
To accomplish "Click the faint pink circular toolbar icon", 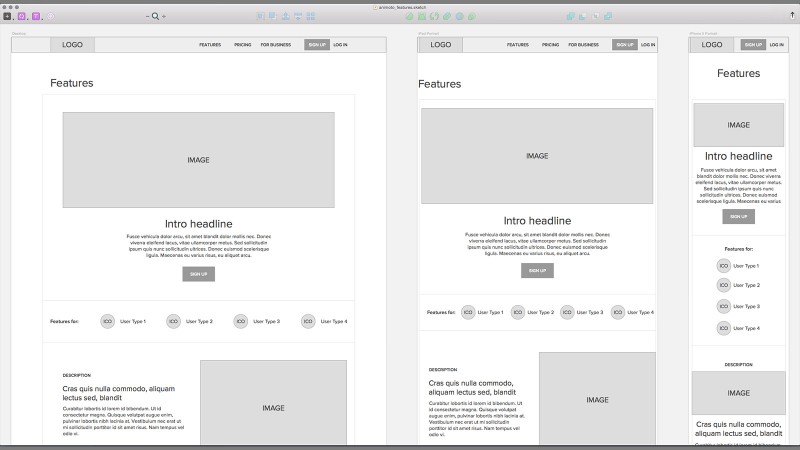I will pyautogui.click(x=51, y=16).
